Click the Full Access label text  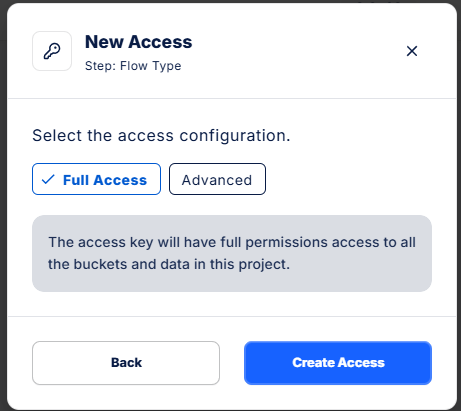coord(105,180)
